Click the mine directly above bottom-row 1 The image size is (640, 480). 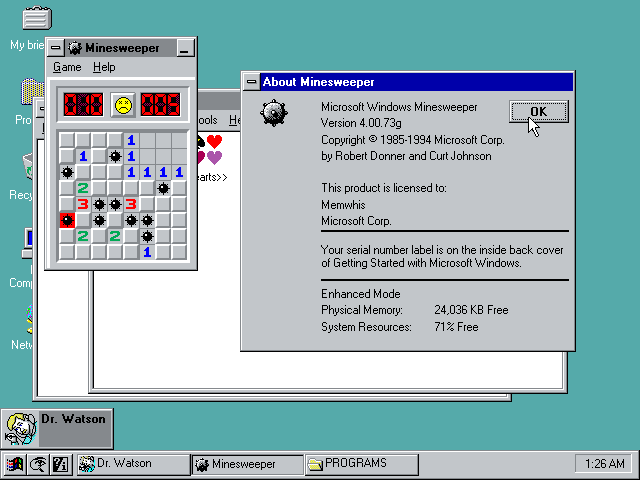[x=147, y=236]
